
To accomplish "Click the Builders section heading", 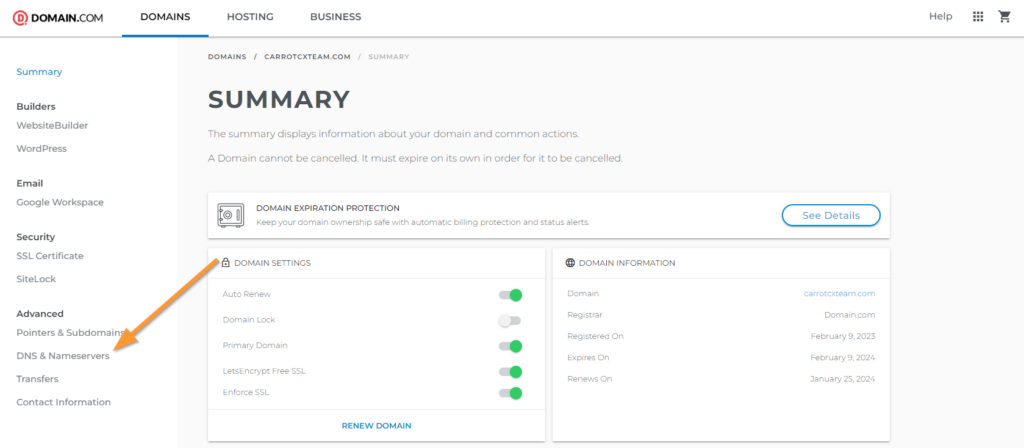I will [x=36, y=106].
